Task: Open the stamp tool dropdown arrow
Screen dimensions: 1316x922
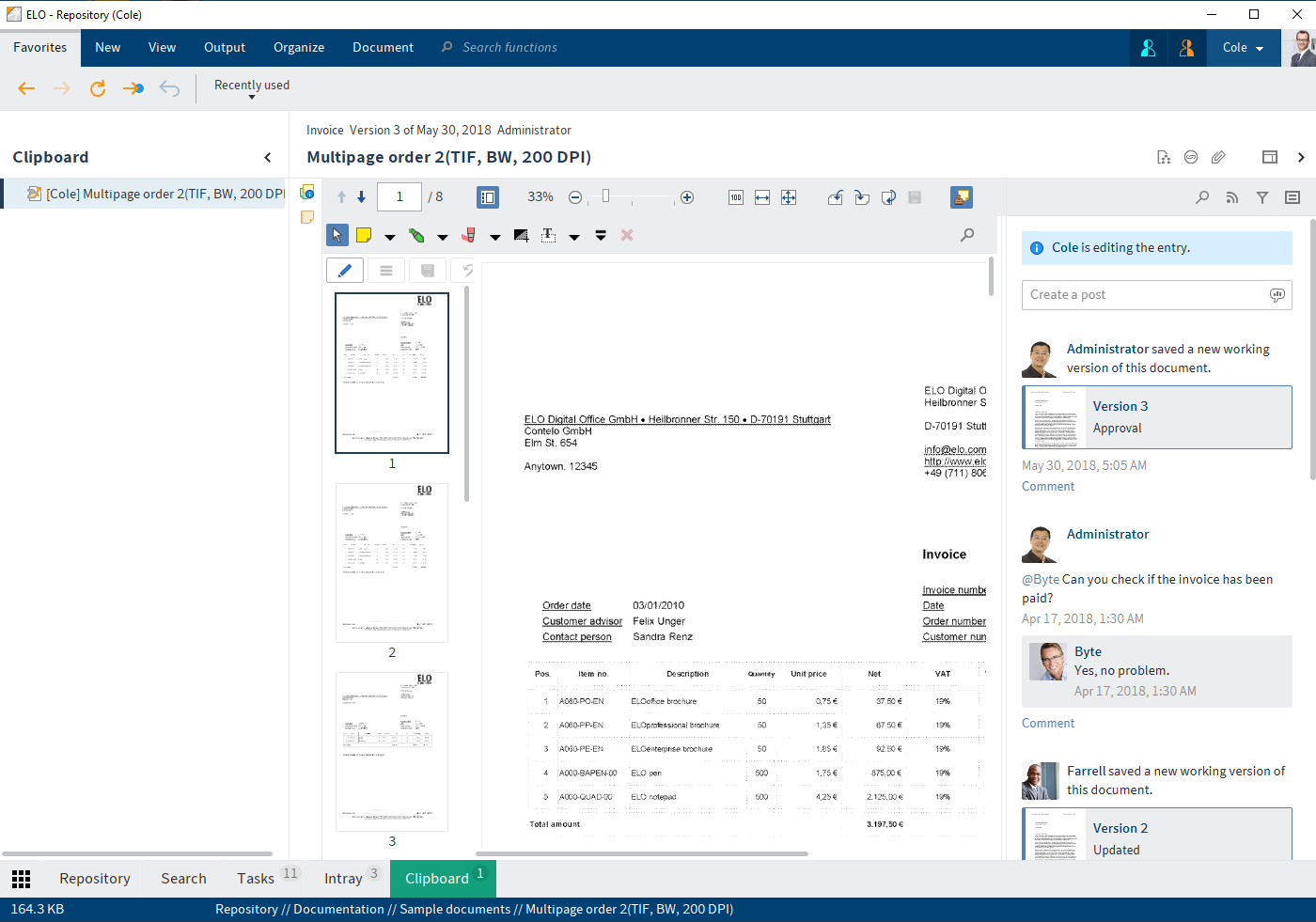Action: tap(495, 237)
